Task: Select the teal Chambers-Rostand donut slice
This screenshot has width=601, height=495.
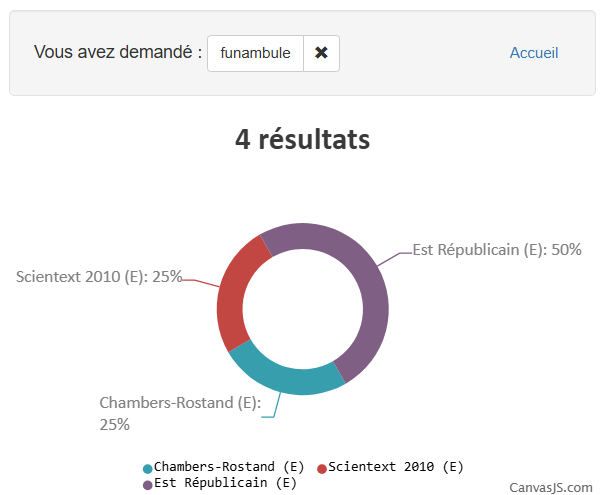Action: 285,377
